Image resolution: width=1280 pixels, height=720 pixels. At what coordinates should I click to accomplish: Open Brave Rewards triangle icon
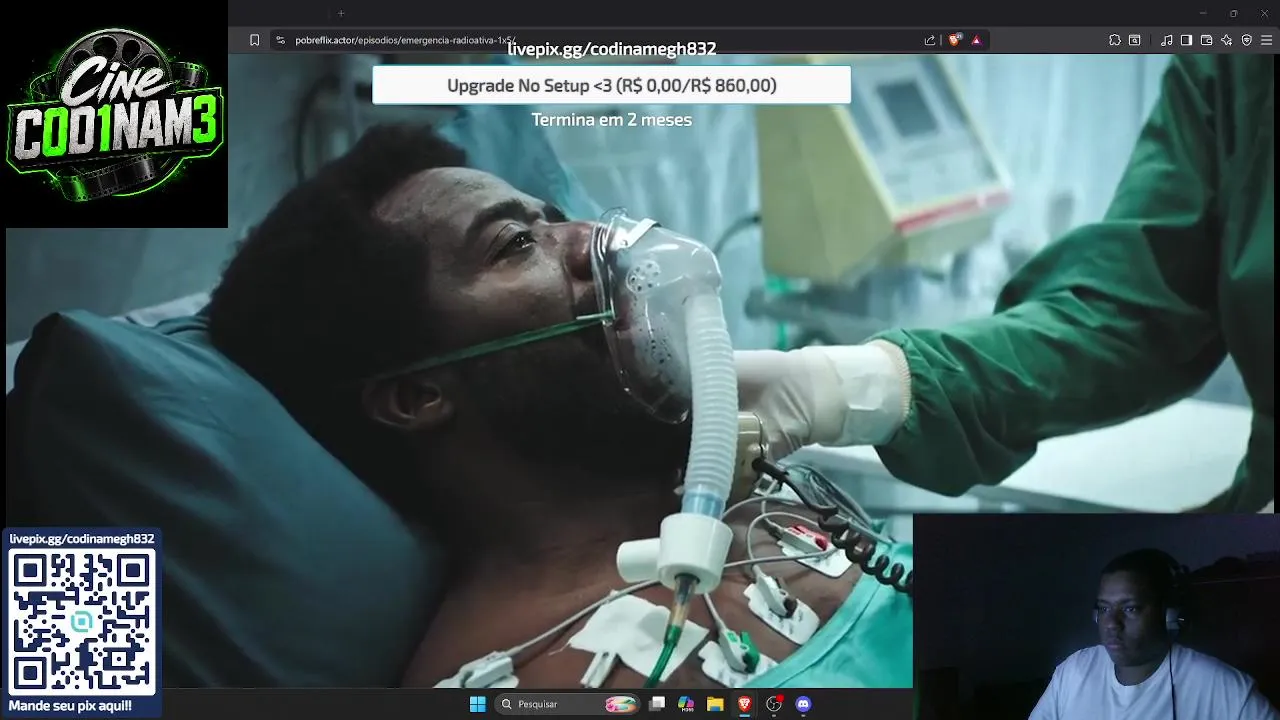pyautogui.click(x=976, y=40)
